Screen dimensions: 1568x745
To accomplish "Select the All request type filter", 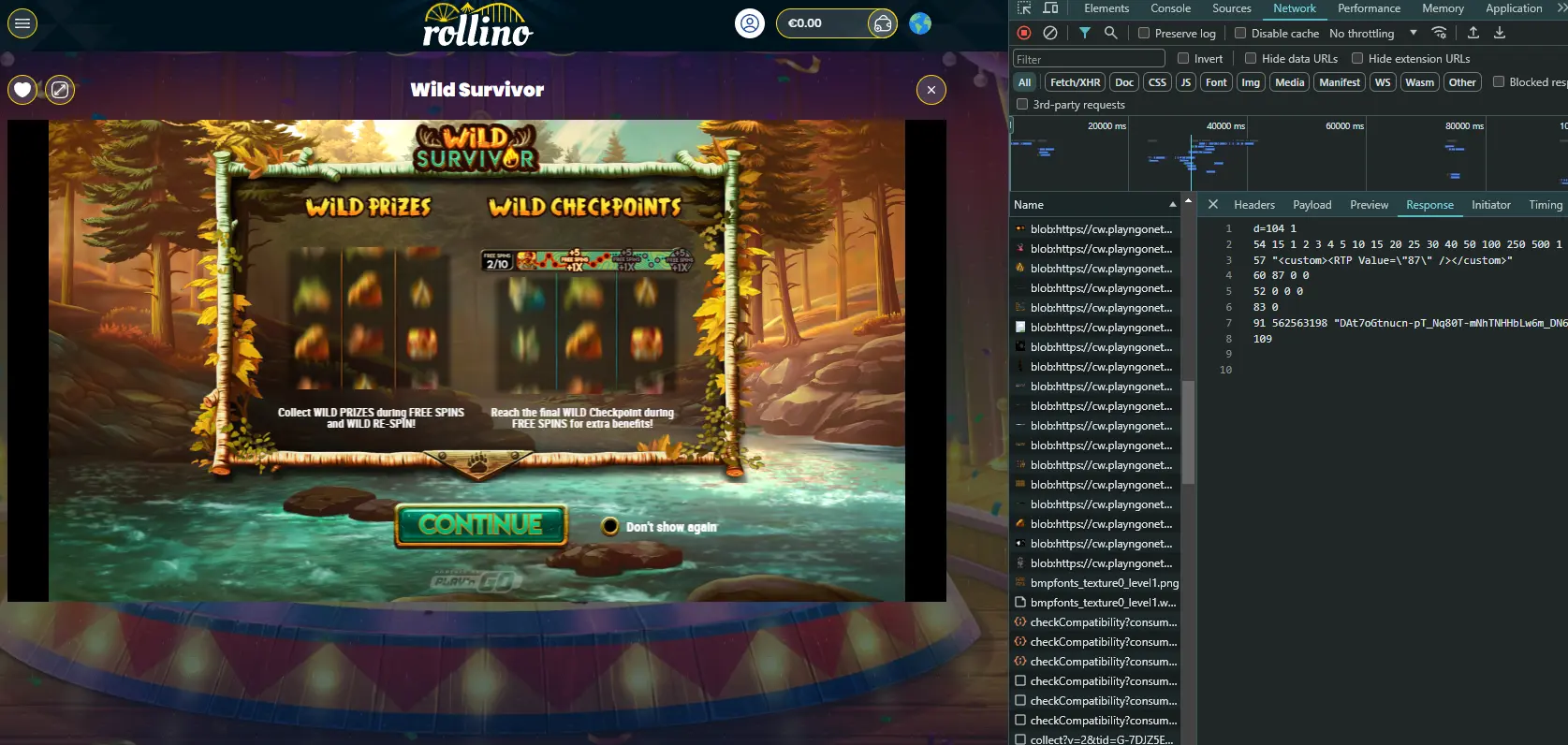I will [1025, 82].
